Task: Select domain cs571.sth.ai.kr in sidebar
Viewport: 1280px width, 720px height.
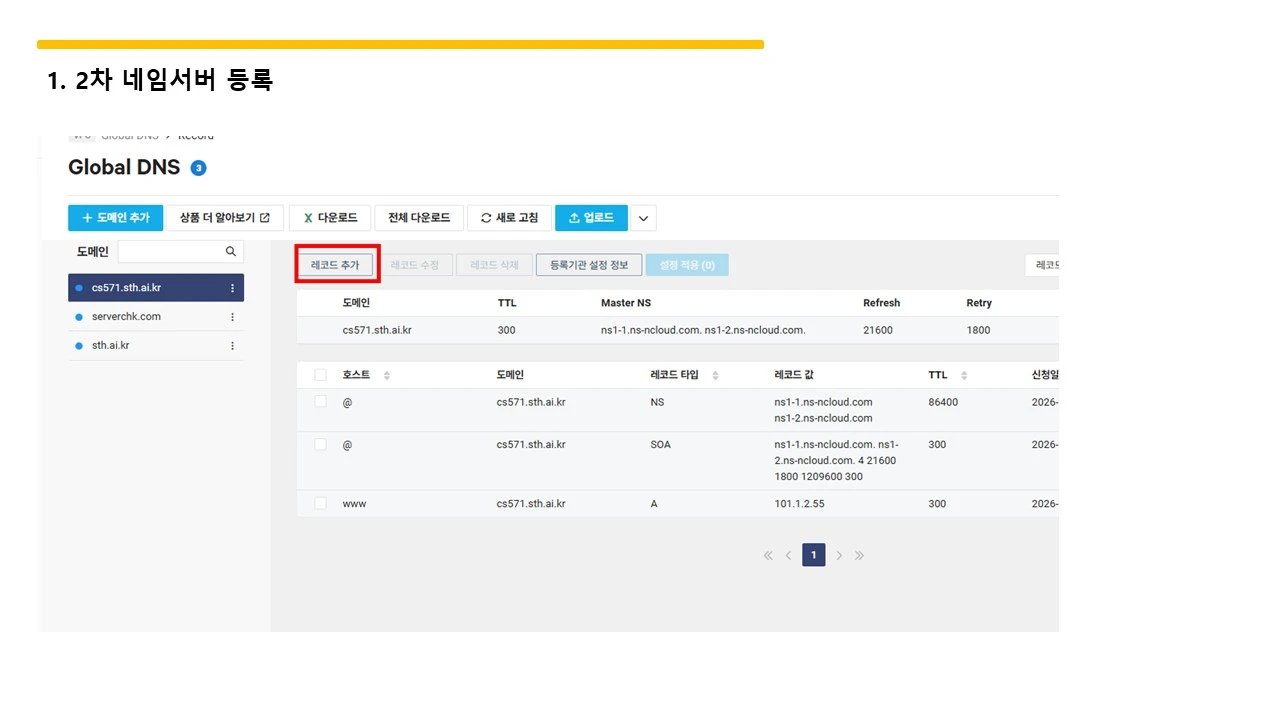Action: pos(156,288)
